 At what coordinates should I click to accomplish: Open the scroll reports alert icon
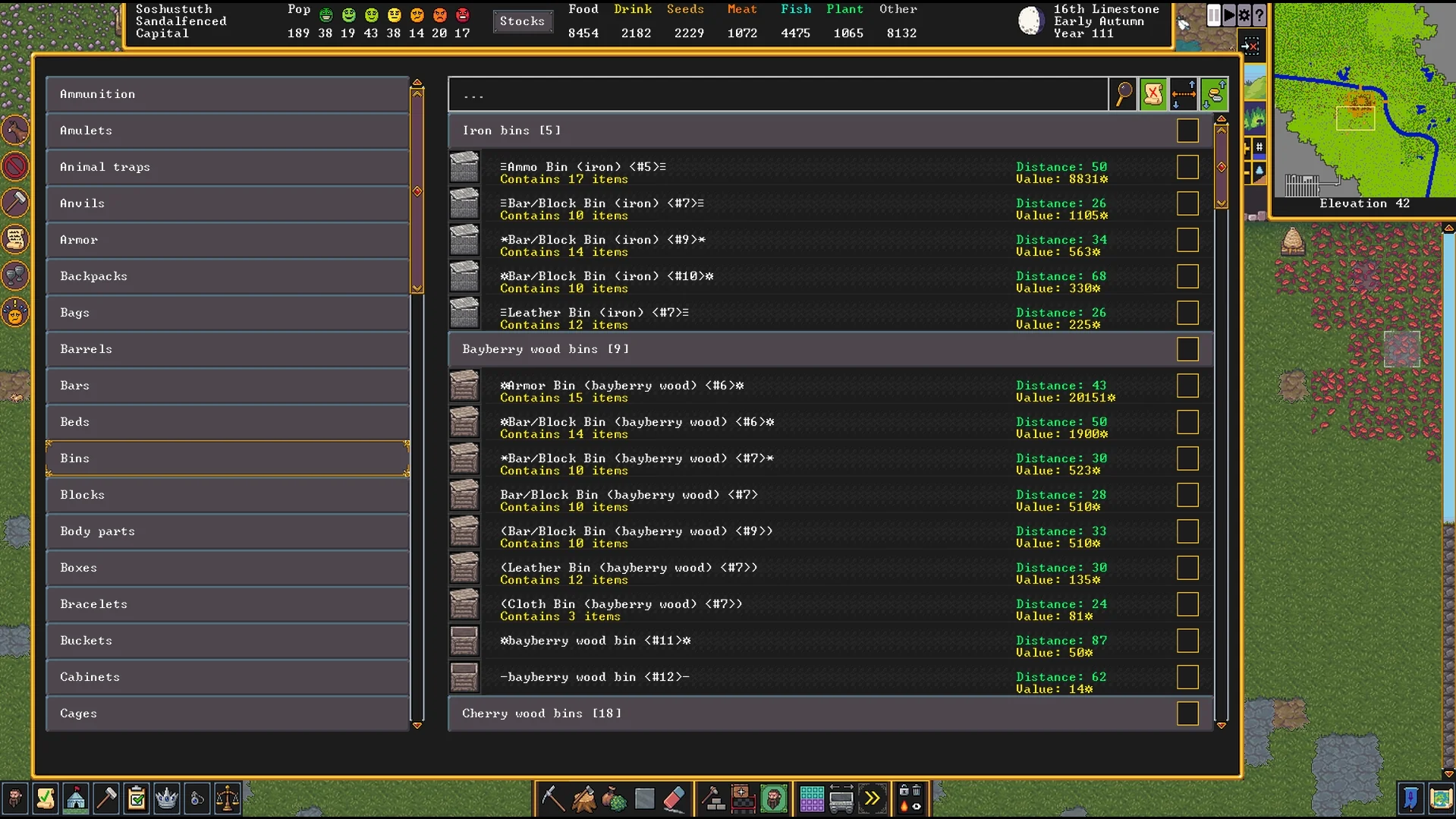[x=15, y=239]
